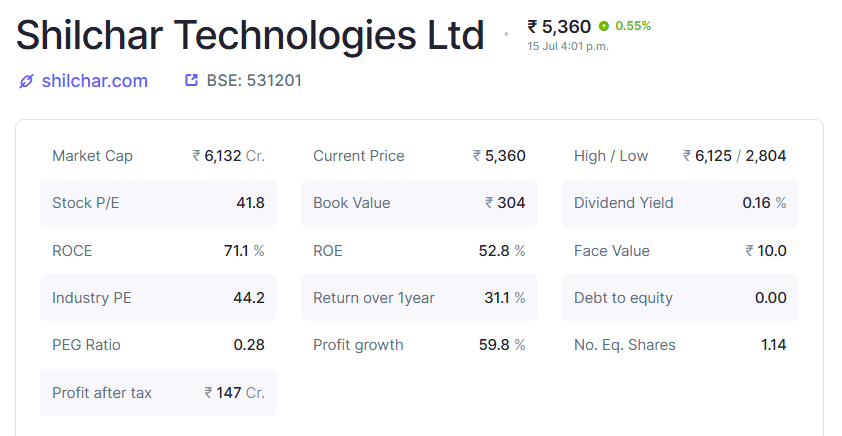Select the Dividend Yield row

click(680, 203)
